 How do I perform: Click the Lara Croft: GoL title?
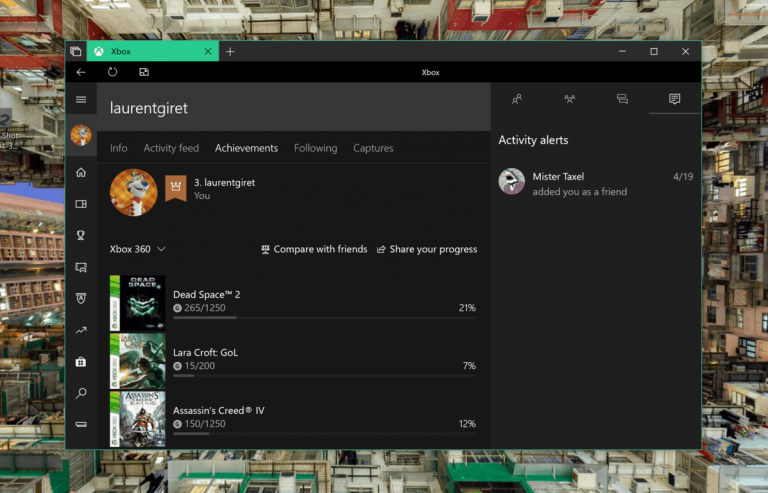(x=205, y=352)
